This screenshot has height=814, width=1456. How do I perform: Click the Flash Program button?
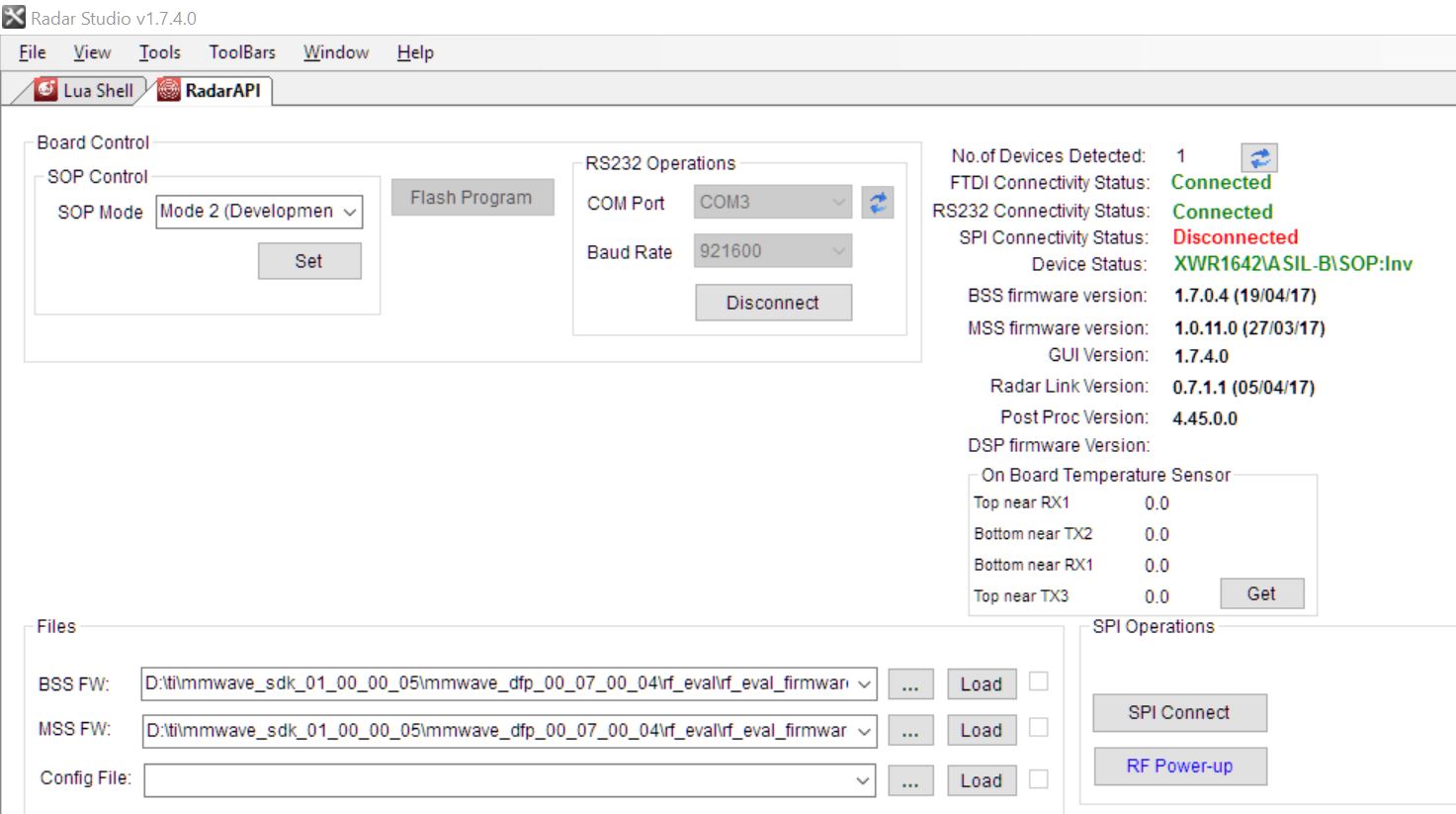coord(471,198)
